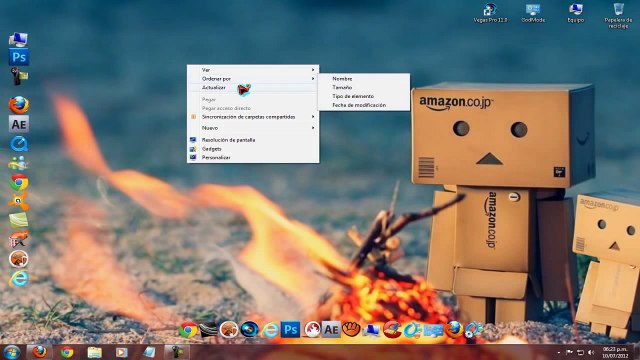Open the Action Center flag tray icon
Screen dimensions: 640x360
click(x=569, y=352)
